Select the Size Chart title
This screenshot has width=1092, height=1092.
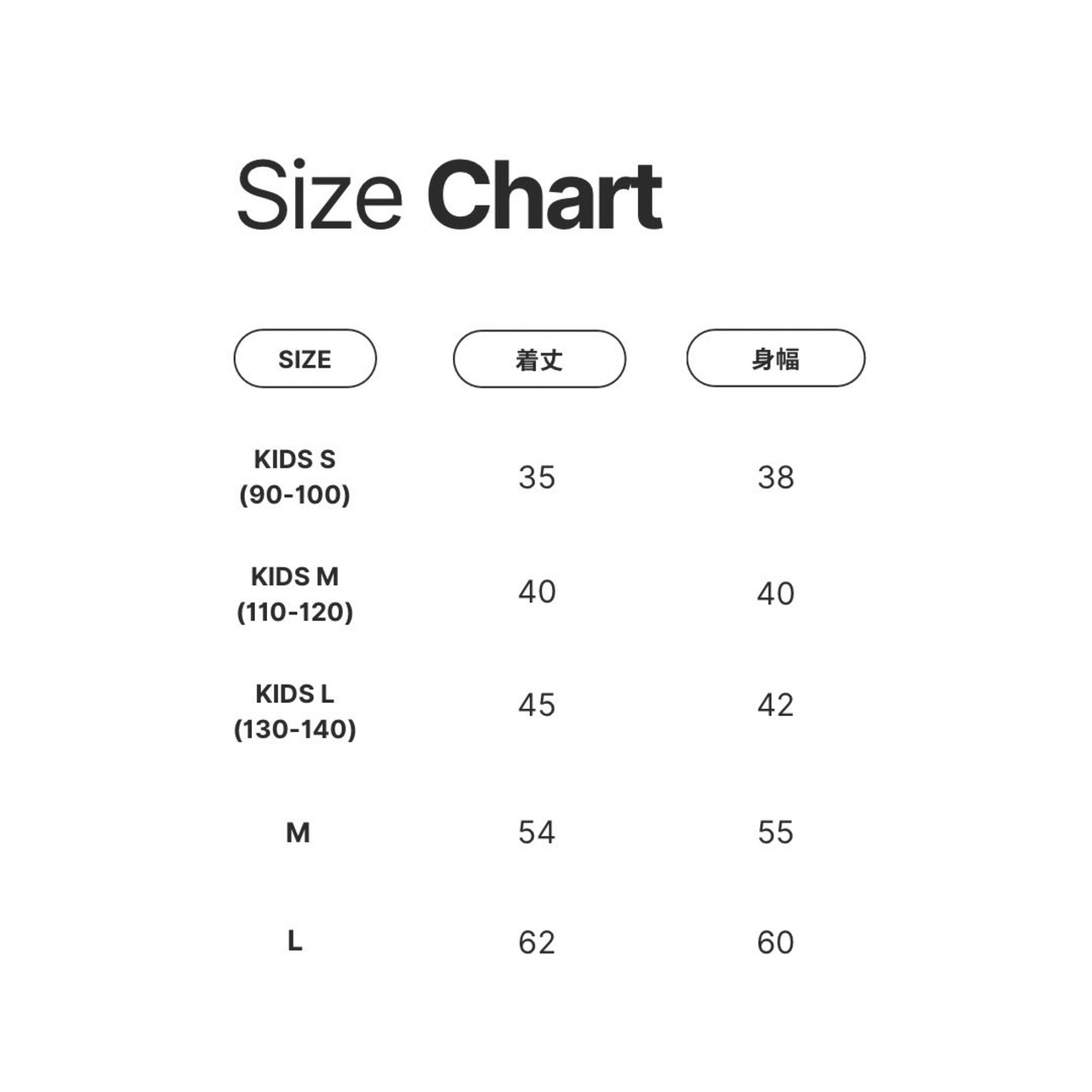coord(449,196)
